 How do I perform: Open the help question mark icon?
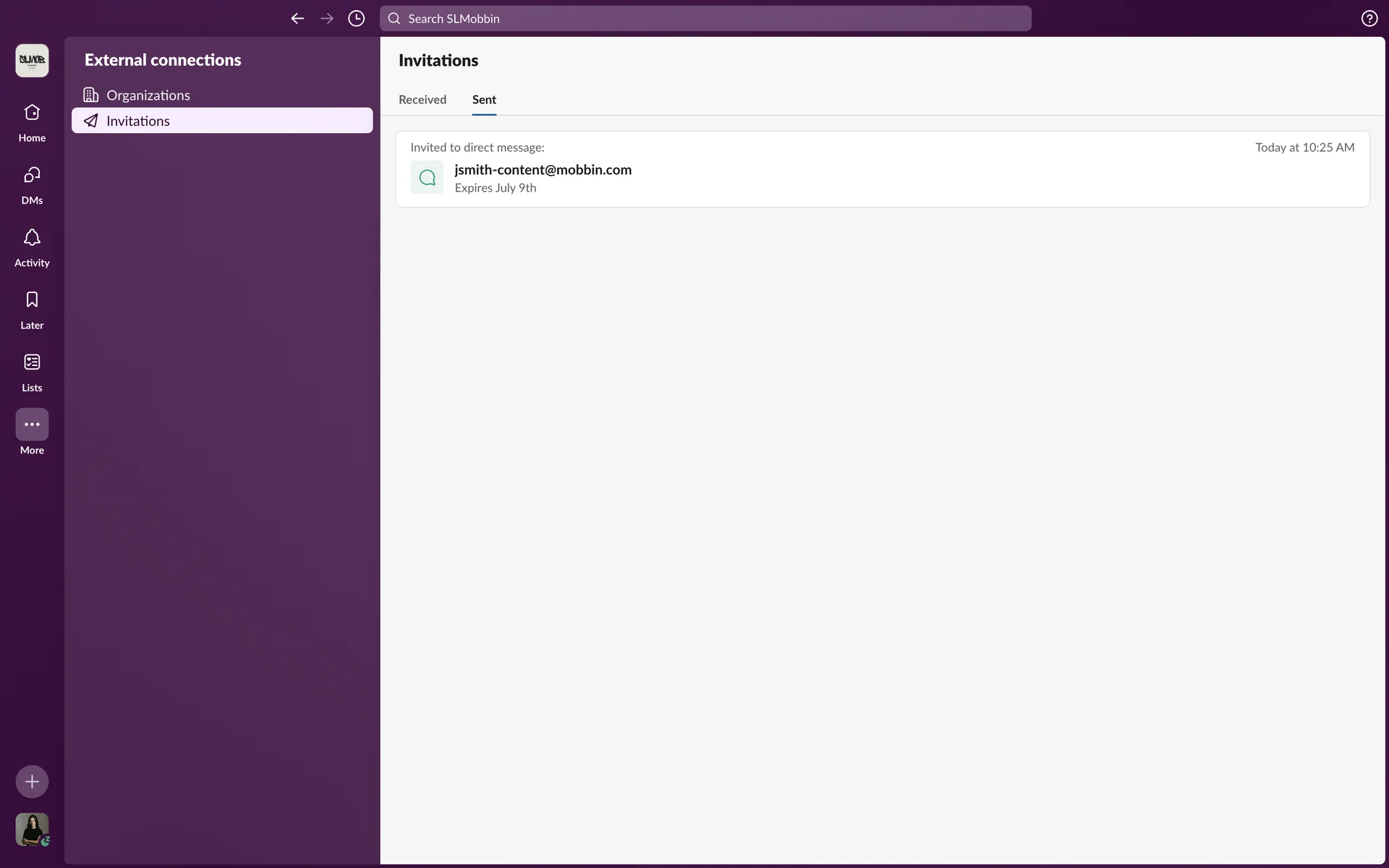(1369, 19)
